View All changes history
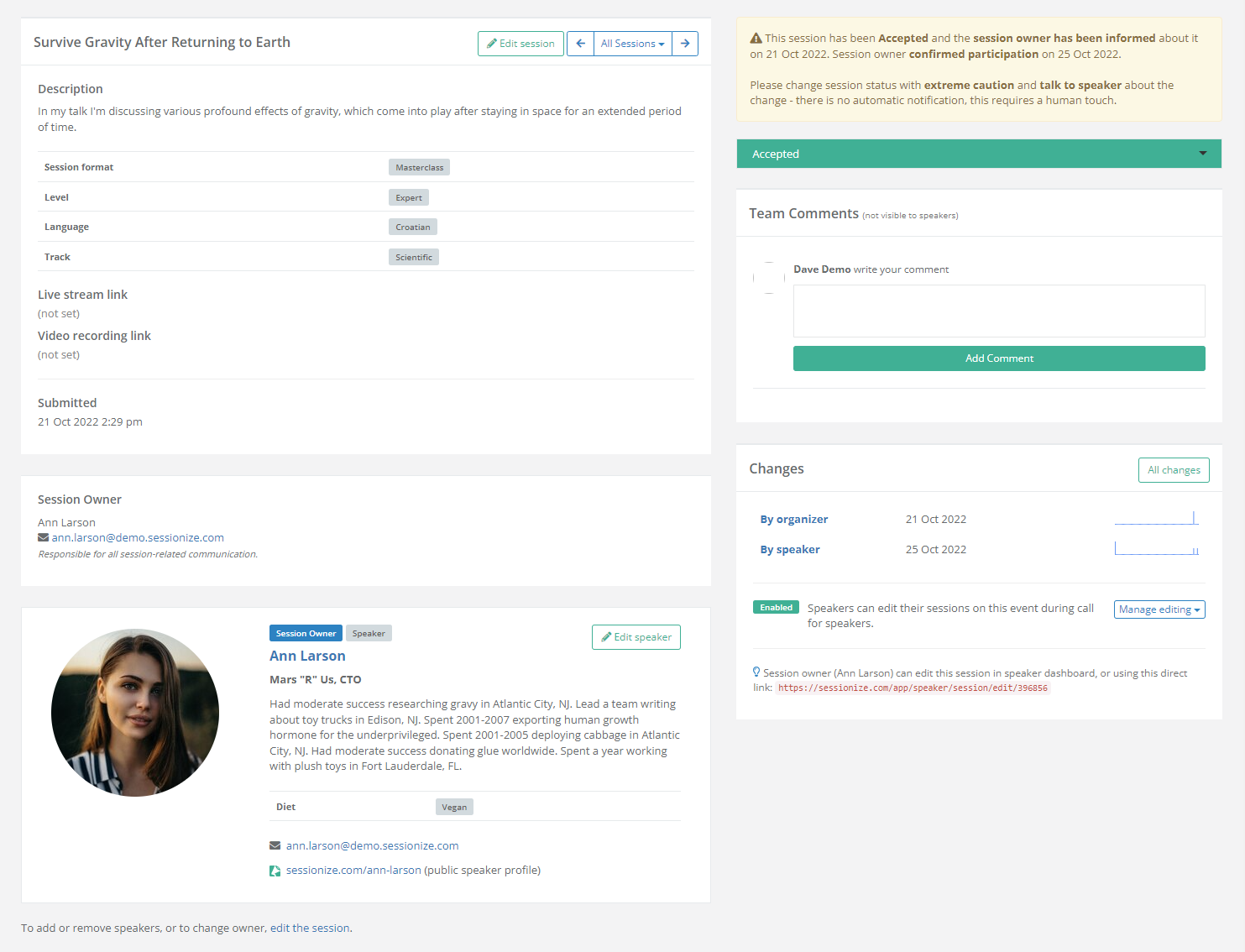The image size is (1245, 952). coord(1173,470)
